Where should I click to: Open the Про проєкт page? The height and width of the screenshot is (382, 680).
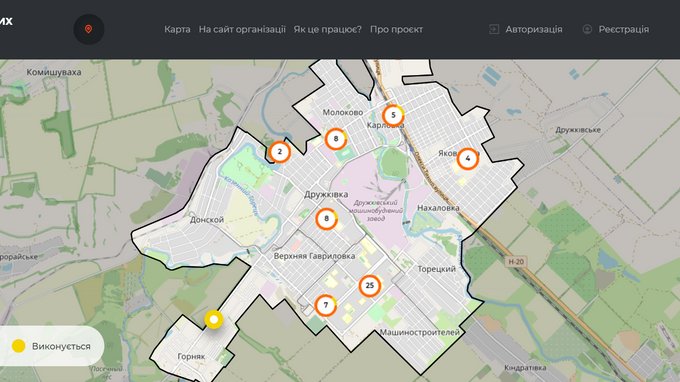(396, 29)
